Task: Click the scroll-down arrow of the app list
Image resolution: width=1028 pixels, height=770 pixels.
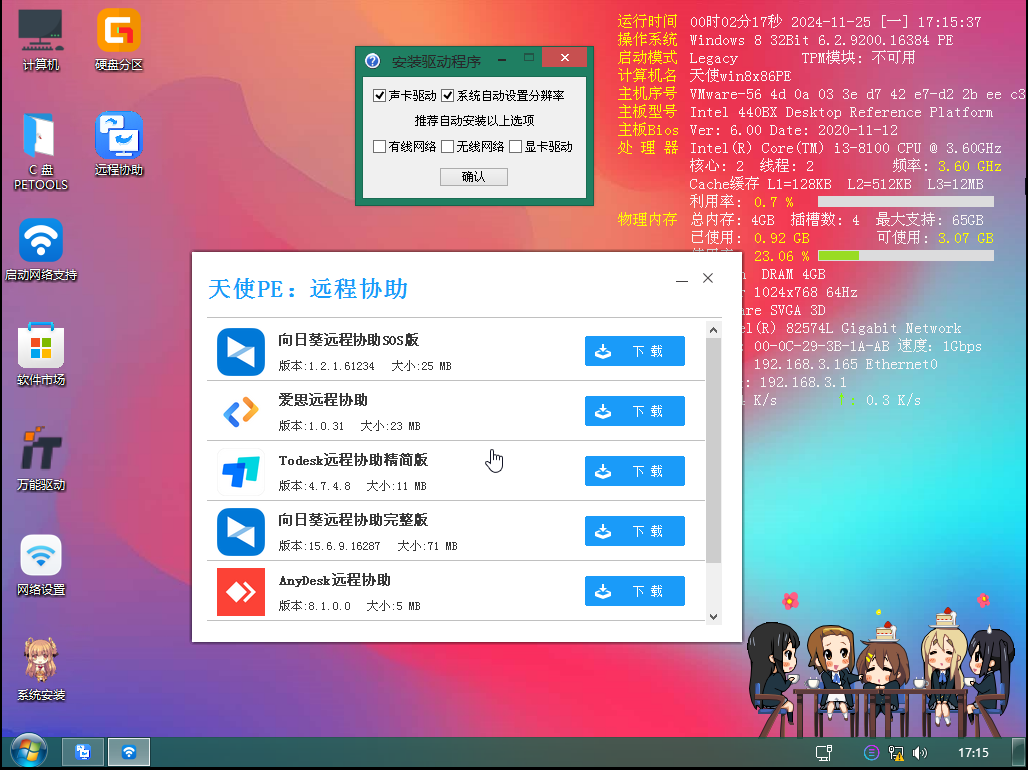Action: tap(713, 617)
